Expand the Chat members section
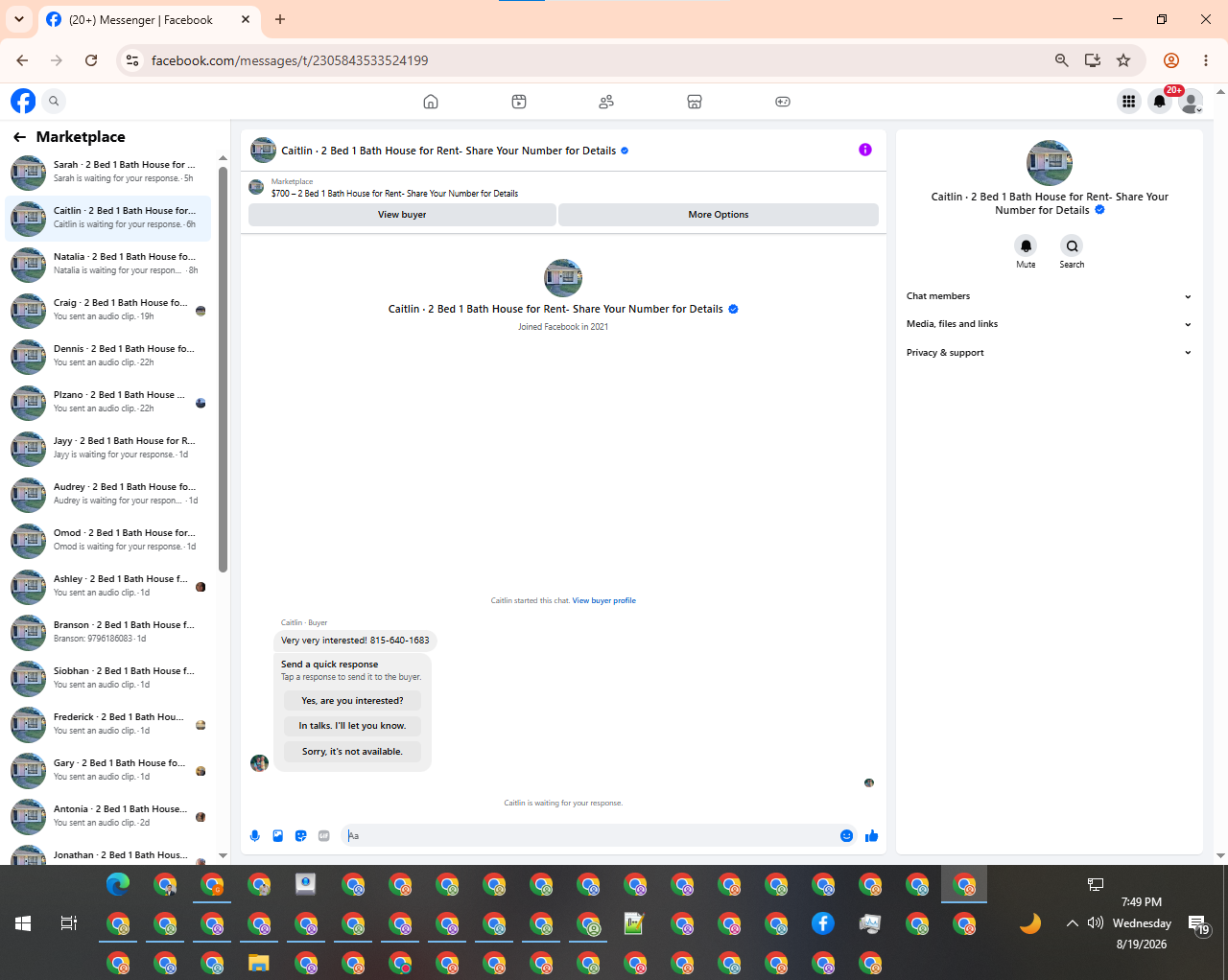The image size is (1228, 980). tap(1049, 296)
